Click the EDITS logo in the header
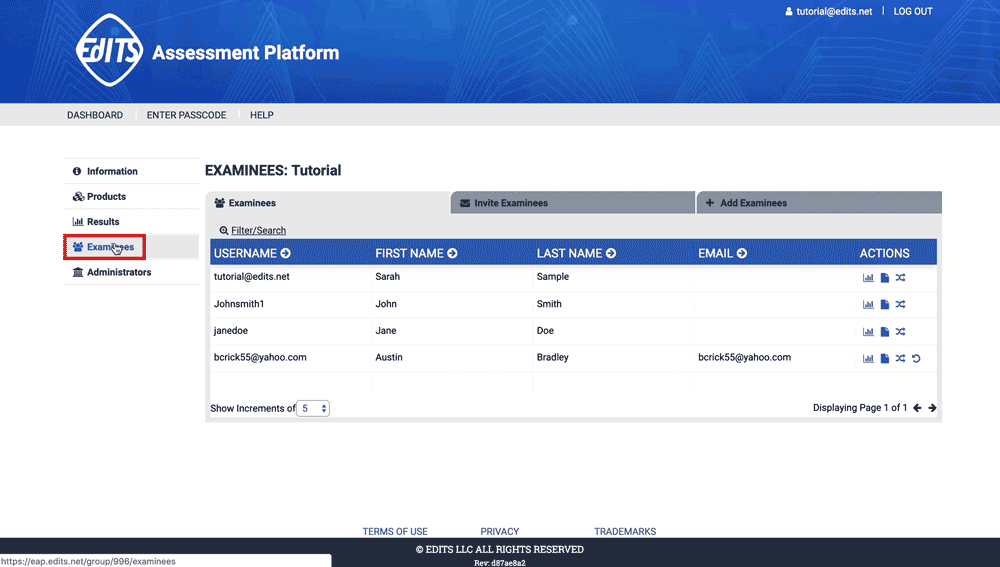Screen dimensions: 1000x567 109,50
